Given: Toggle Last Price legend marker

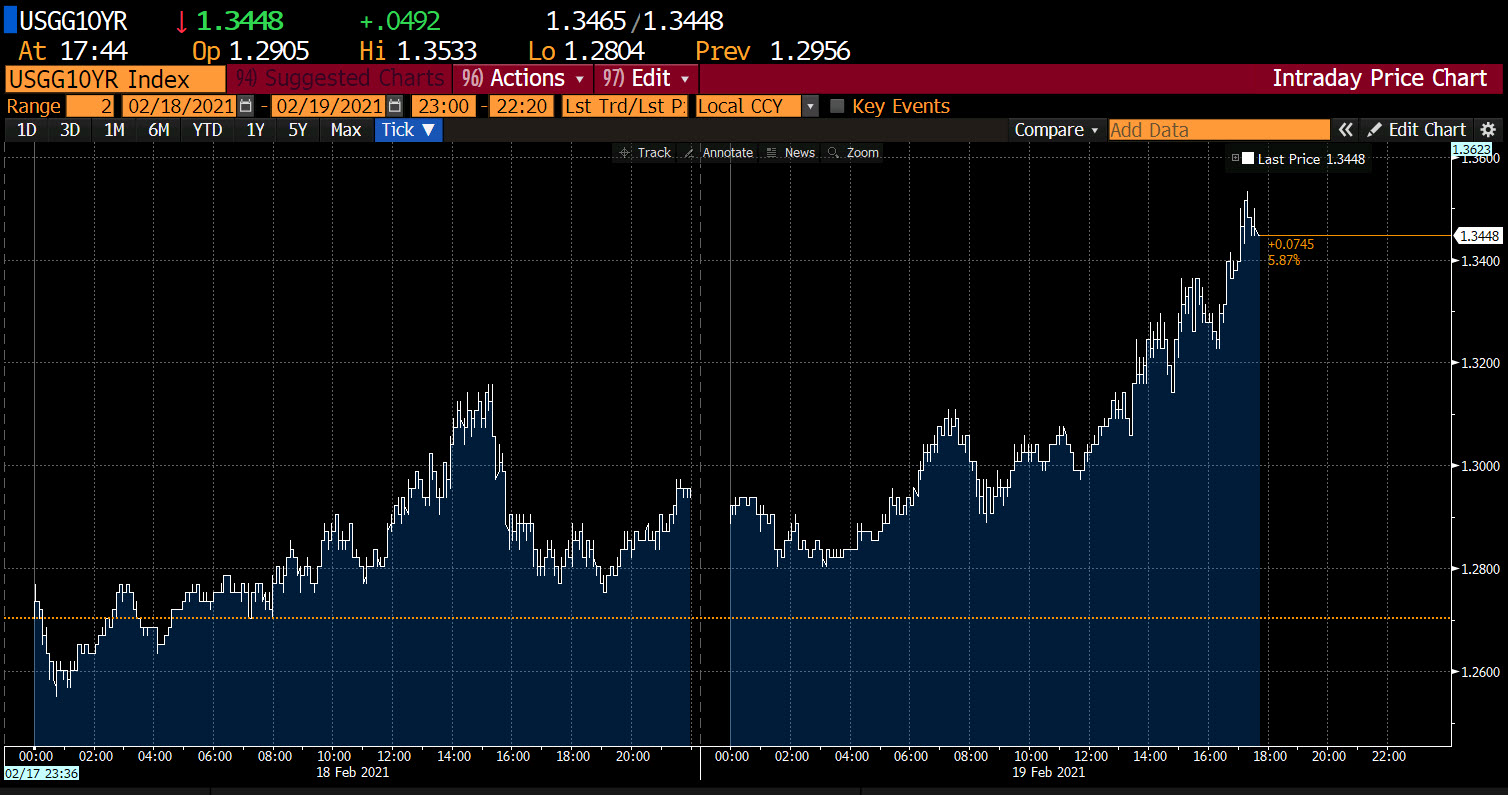Looking at the screenshot, I should pos(1235,158).
